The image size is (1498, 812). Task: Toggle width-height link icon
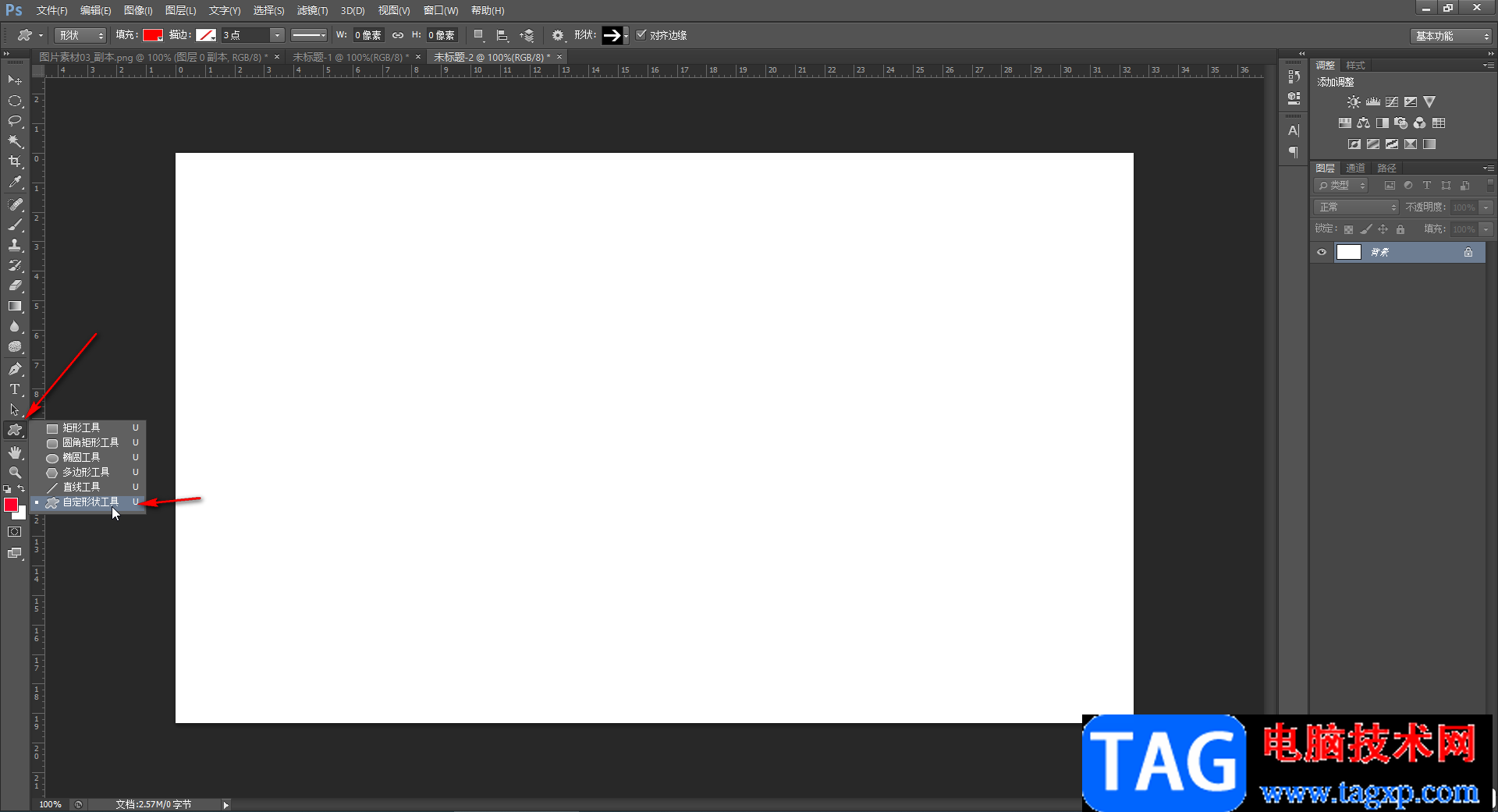click(398, 35)
